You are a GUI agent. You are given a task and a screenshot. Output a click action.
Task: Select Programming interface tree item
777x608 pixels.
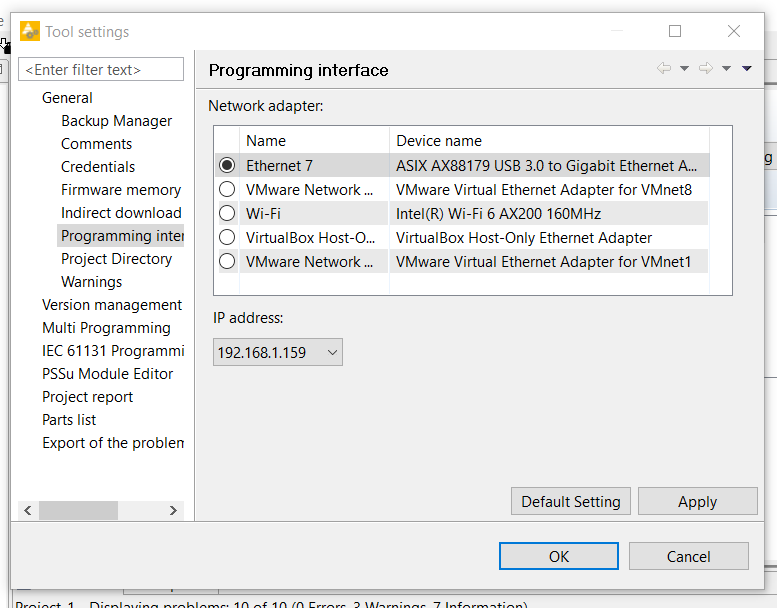pyautogui.click(x=121, y=236)
